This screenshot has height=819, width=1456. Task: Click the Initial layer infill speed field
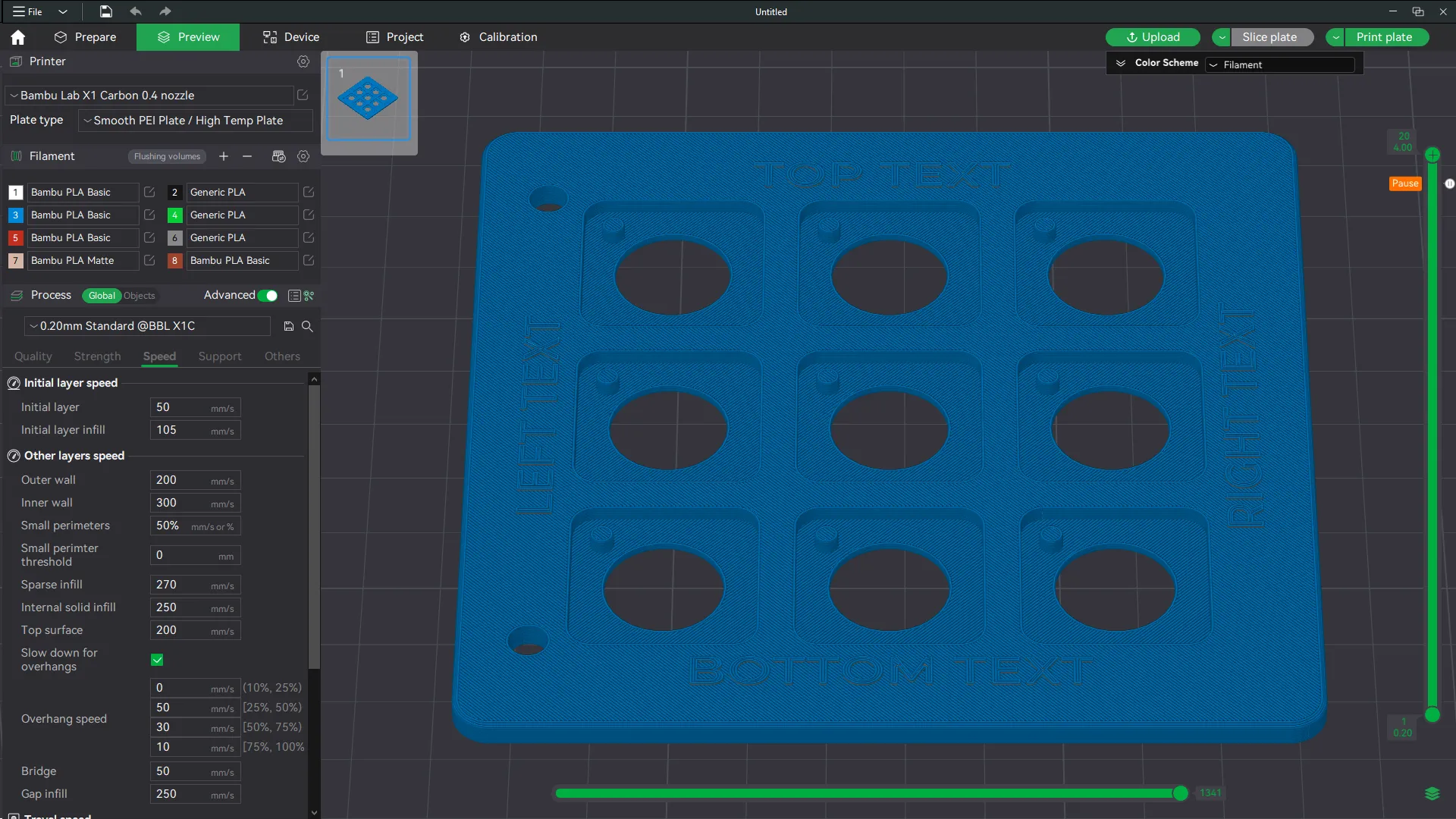(195, 430)
